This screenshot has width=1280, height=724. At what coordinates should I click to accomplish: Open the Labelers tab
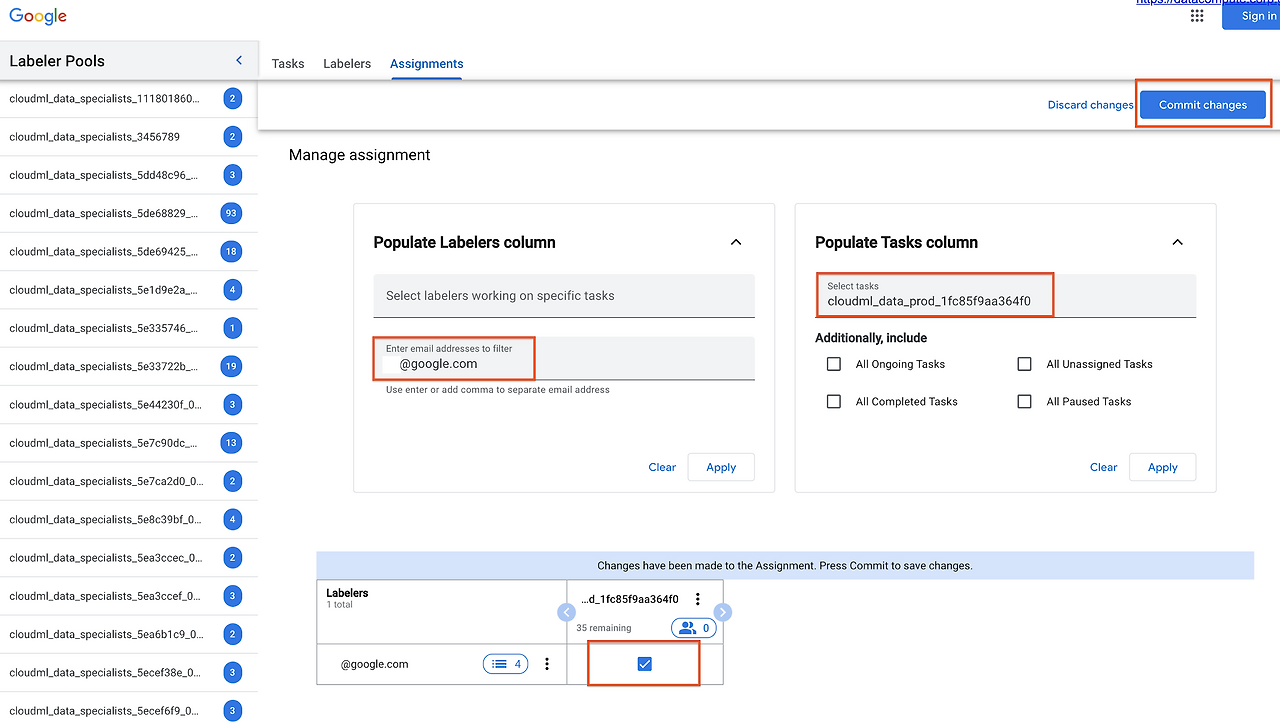(347, 64)
